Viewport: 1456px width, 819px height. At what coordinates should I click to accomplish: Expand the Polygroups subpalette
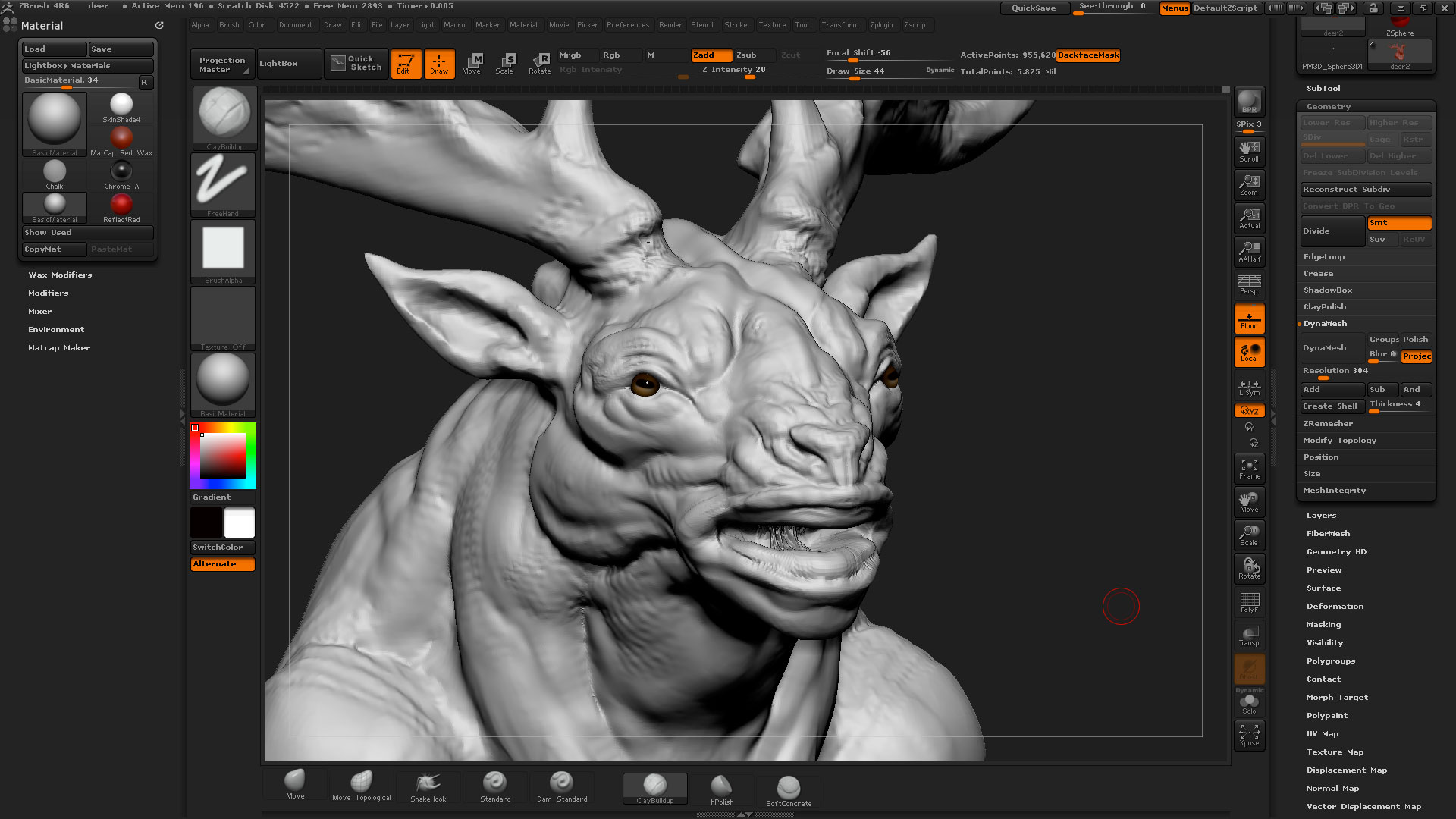[x=1330, y=661]
